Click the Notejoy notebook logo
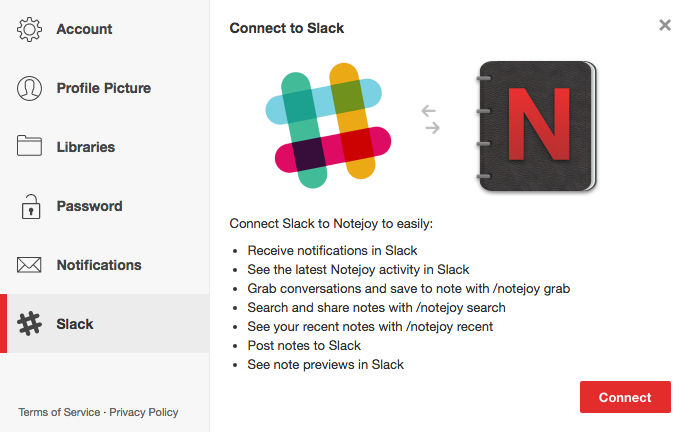 (535, 126)
